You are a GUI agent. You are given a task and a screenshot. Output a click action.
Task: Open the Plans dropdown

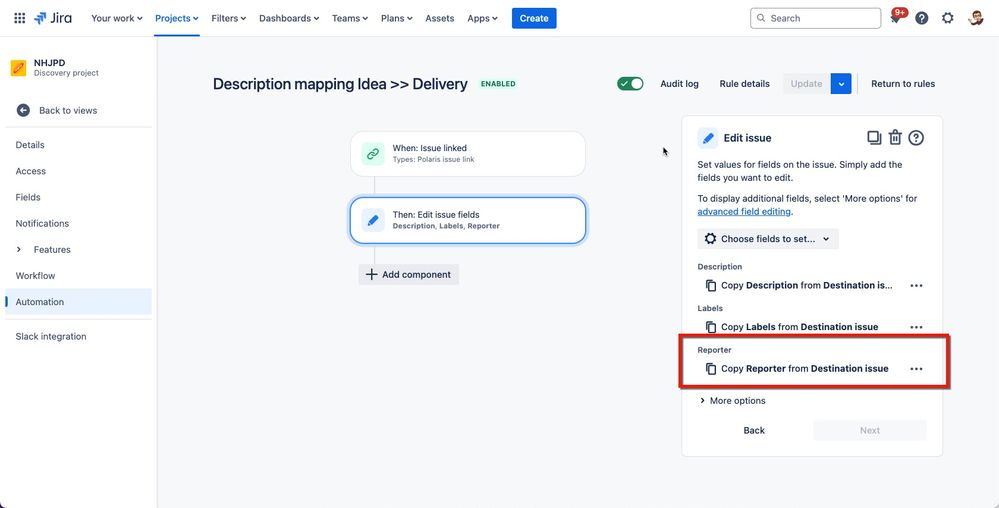(397, 18)
